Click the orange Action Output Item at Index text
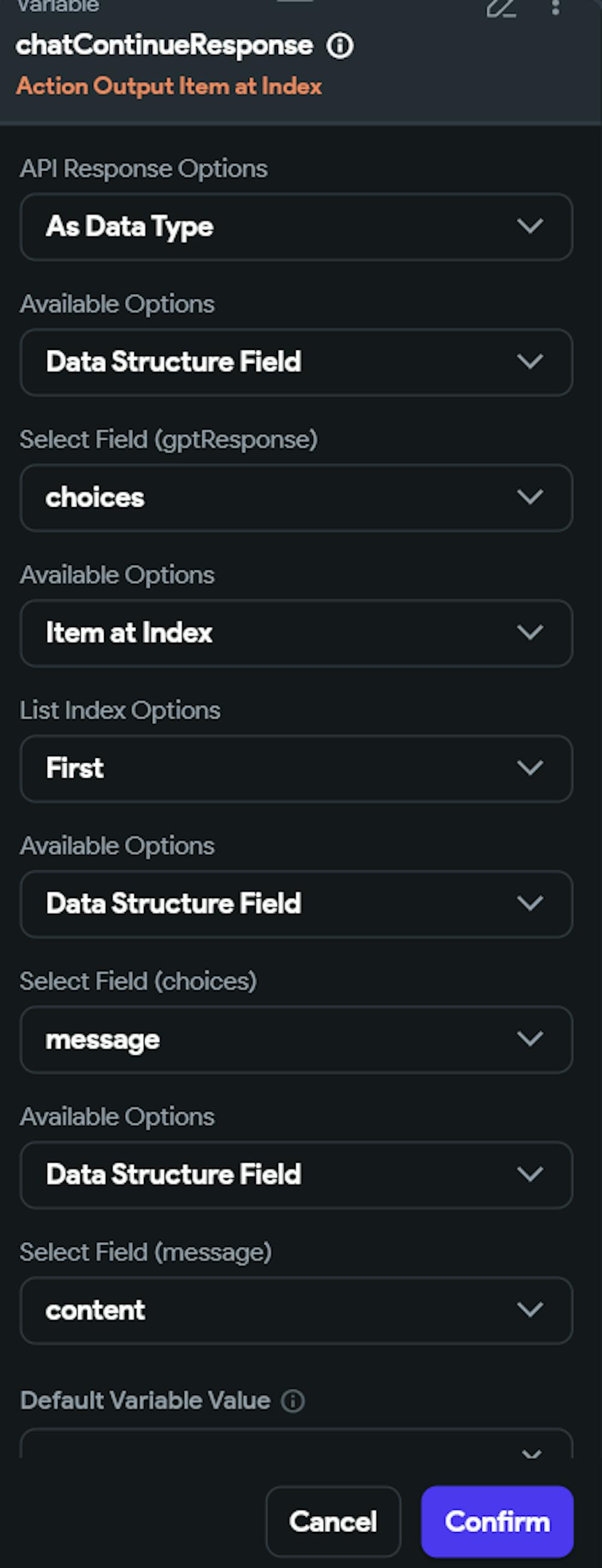602x1568 pixels. pyautogui.click(x=169, y=86)
